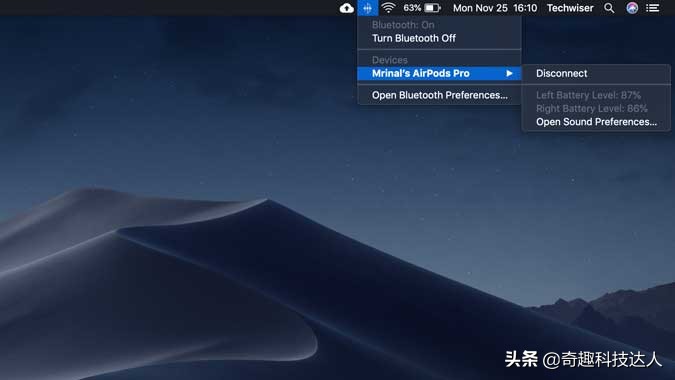Open Notification Center list icon
This screenshot has width=675, height=380.
click(x=653, y=8)
